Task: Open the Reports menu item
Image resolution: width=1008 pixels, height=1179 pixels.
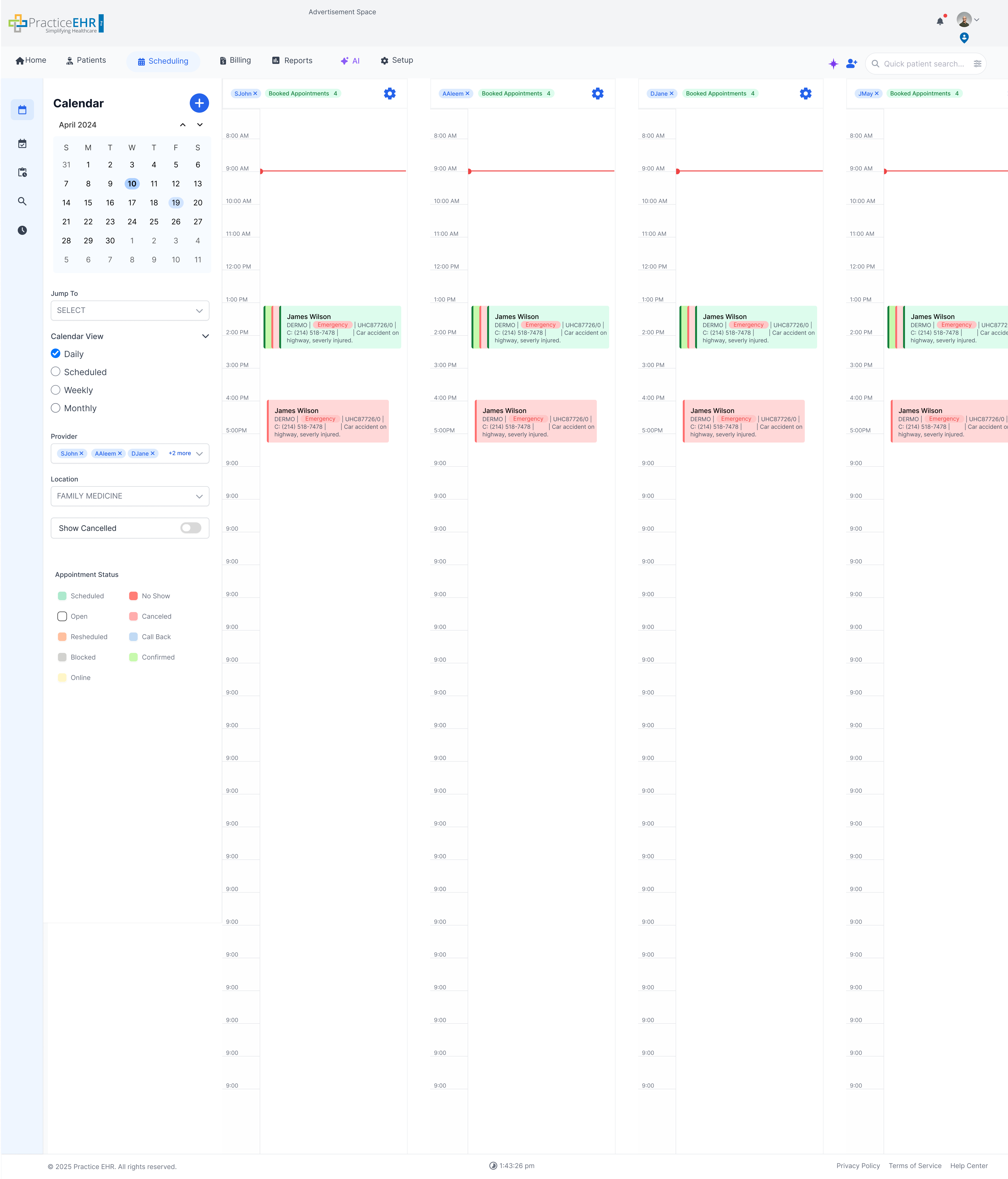Action: pyautogui.click(x=292, y=60)
